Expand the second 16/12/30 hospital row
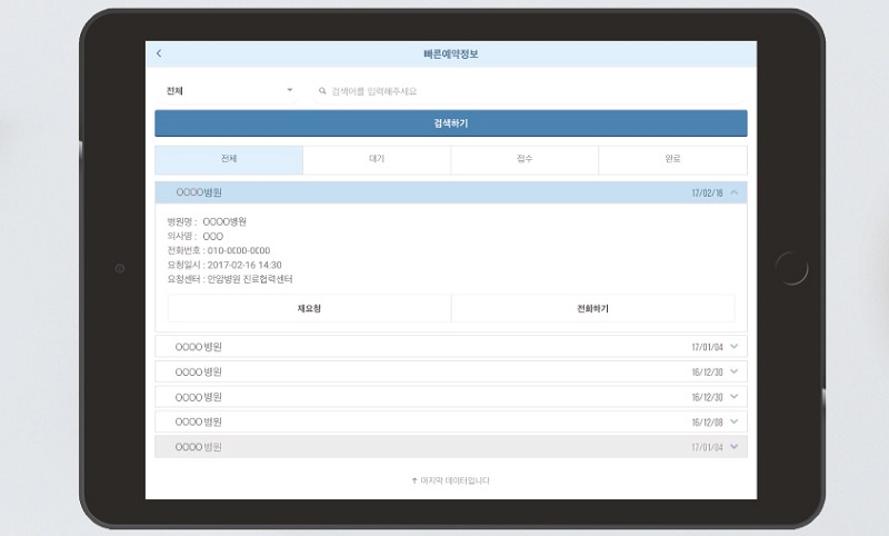The width and height of the screenshot is (889, 536). [x=734, y=397]
